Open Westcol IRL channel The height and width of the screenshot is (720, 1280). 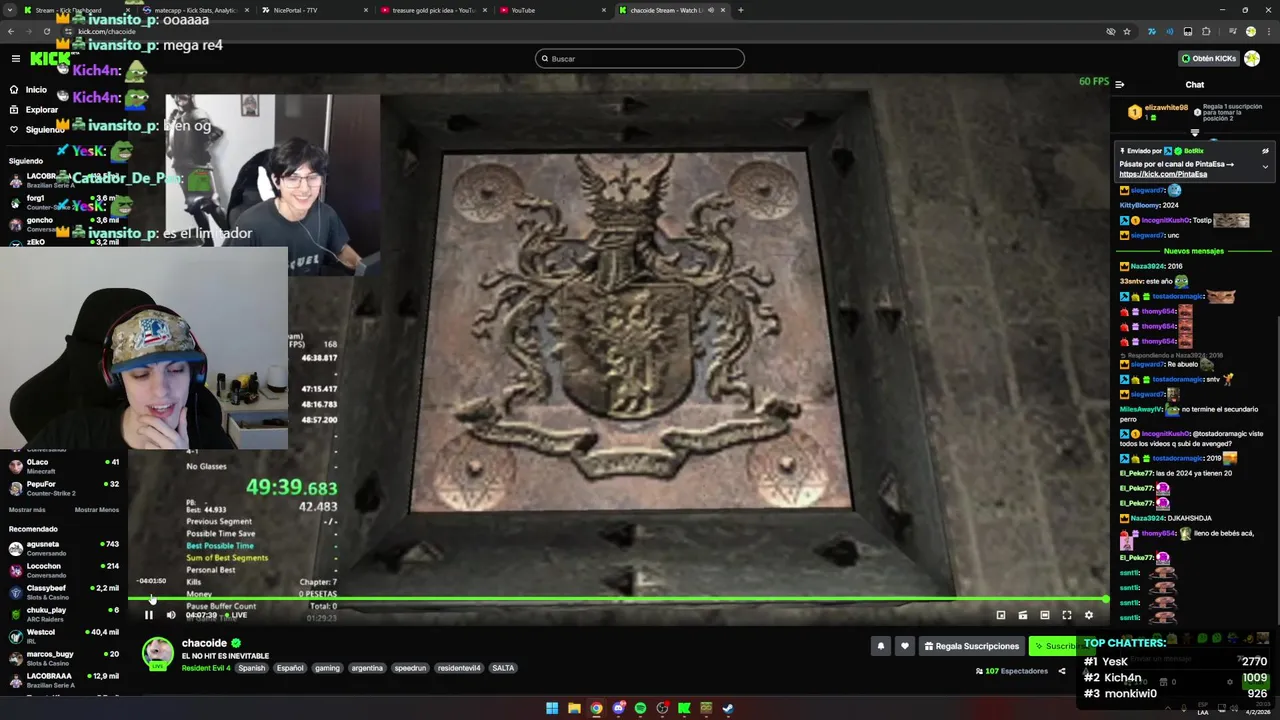(64, 636)
